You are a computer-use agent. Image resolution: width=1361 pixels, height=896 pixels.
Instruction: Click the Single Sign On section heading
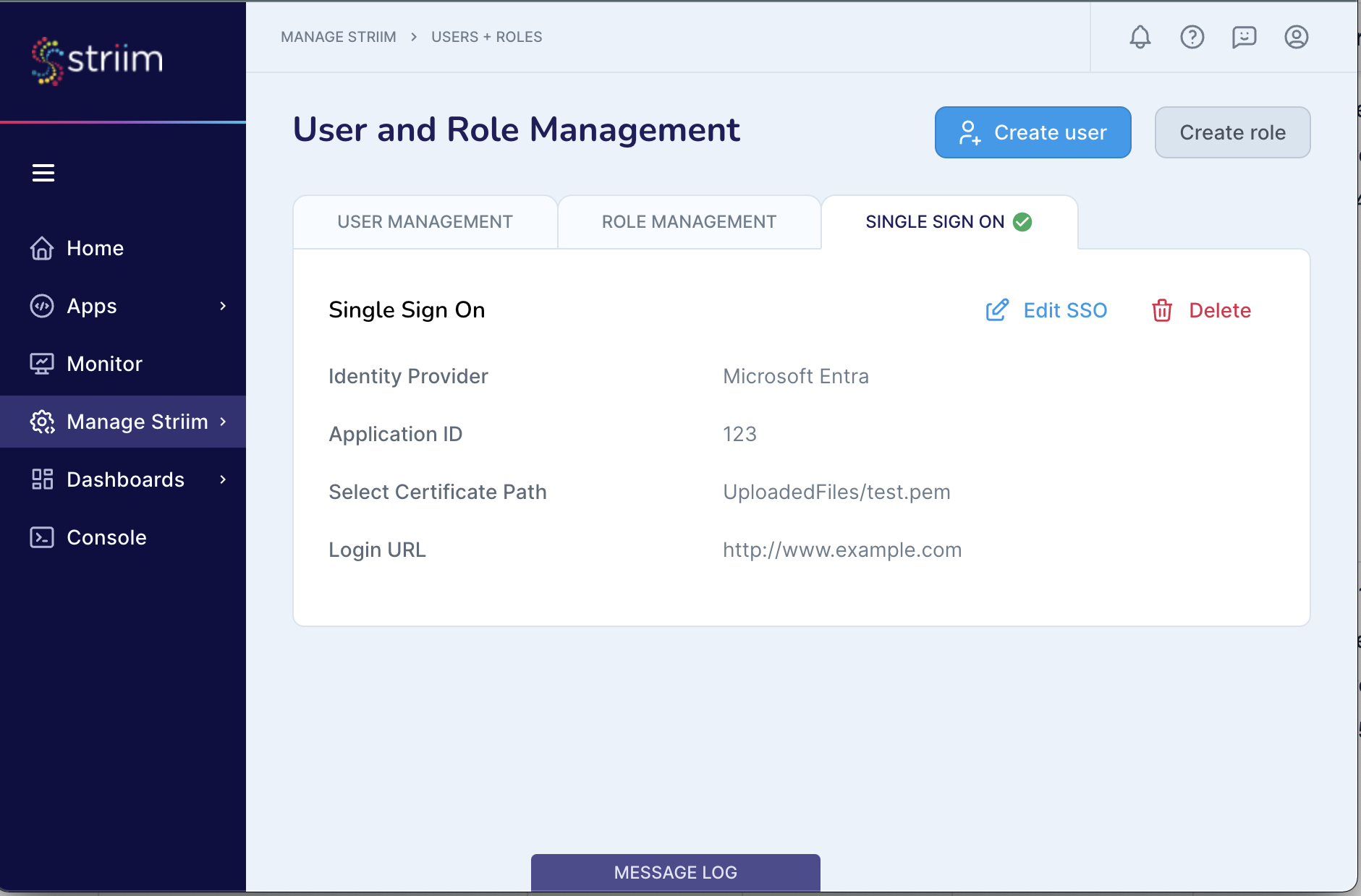click(x=407, y=310)
